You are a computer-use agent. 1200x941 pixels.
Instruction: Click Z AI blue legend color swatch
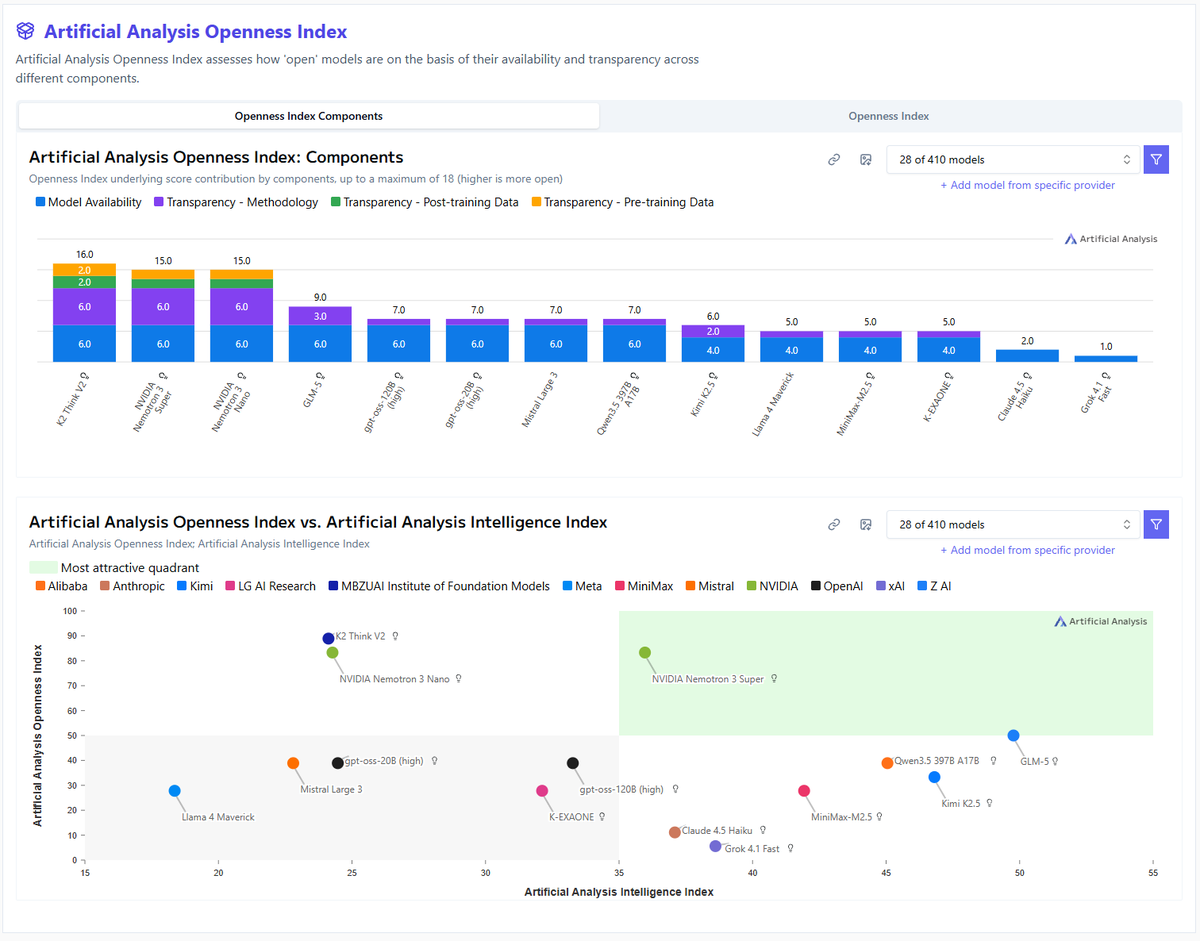[x=923, y=586]
